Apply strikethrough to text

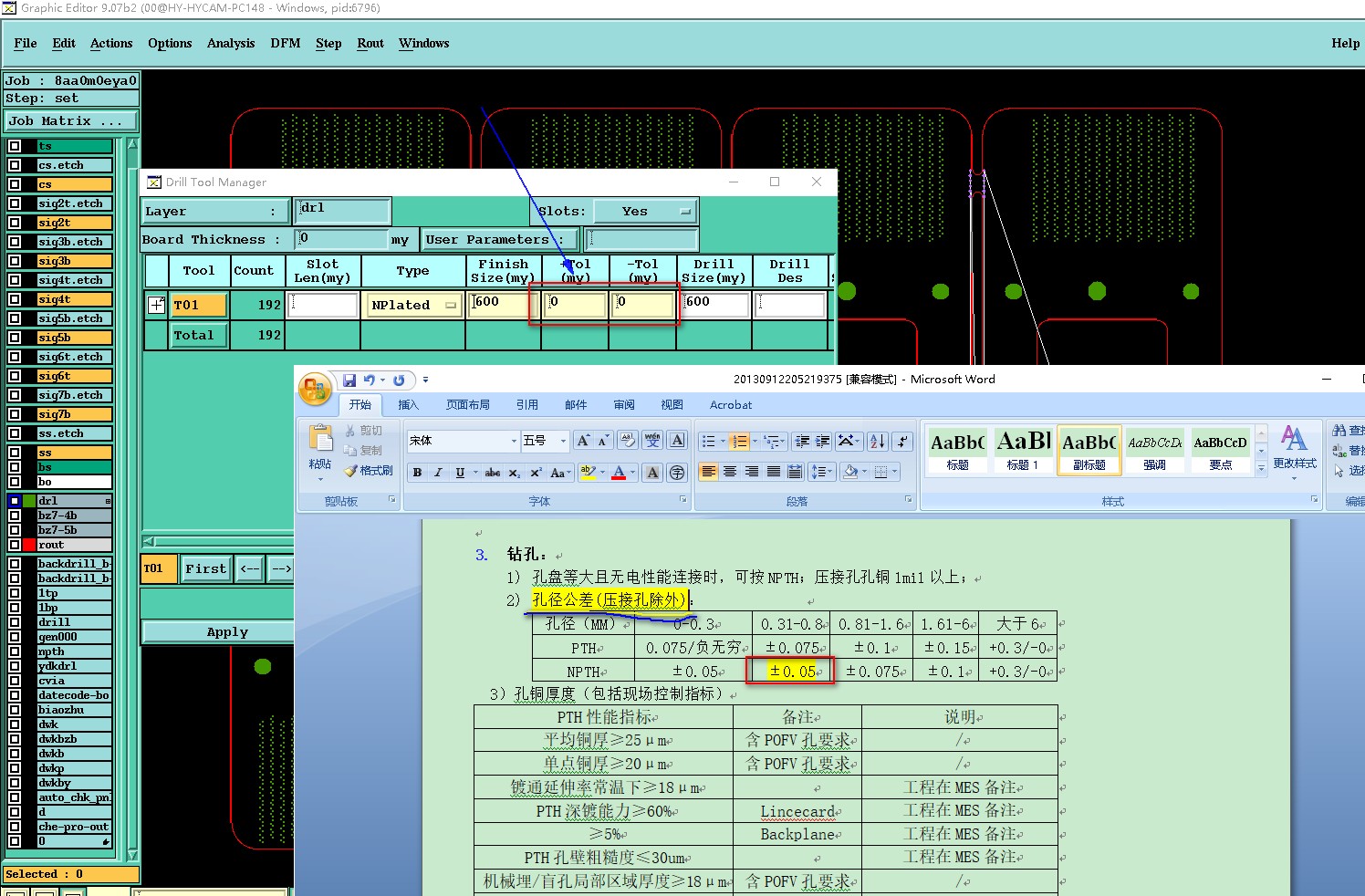tap(492, 473)
